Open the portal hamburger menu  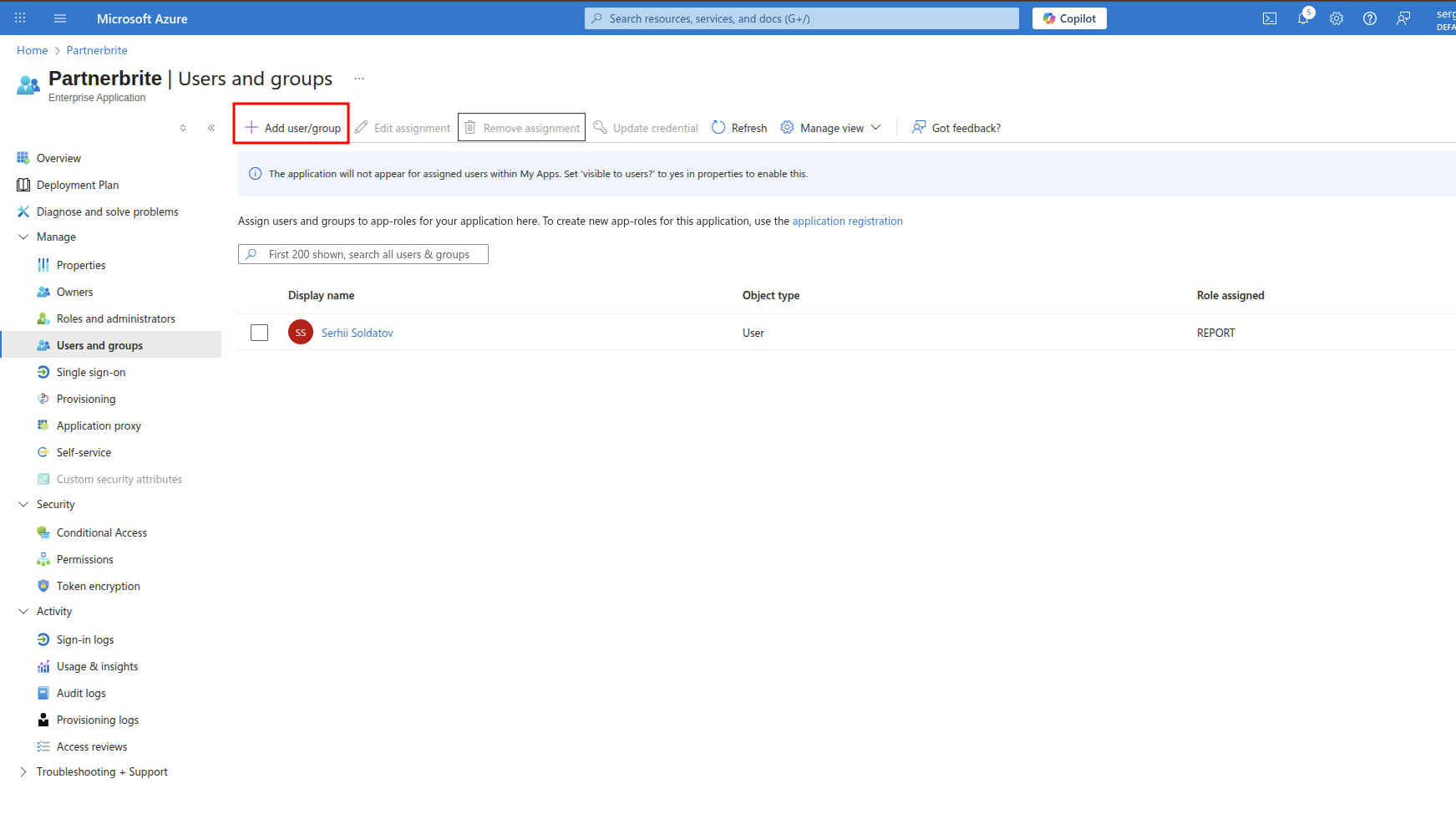coord(60,18)
